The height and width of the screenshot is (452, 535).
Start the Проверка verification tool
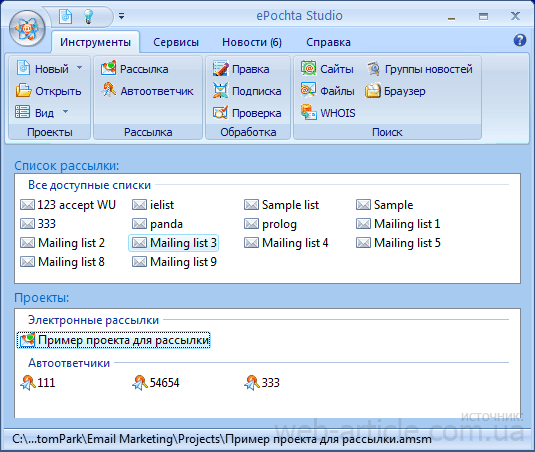coord(247,113)
